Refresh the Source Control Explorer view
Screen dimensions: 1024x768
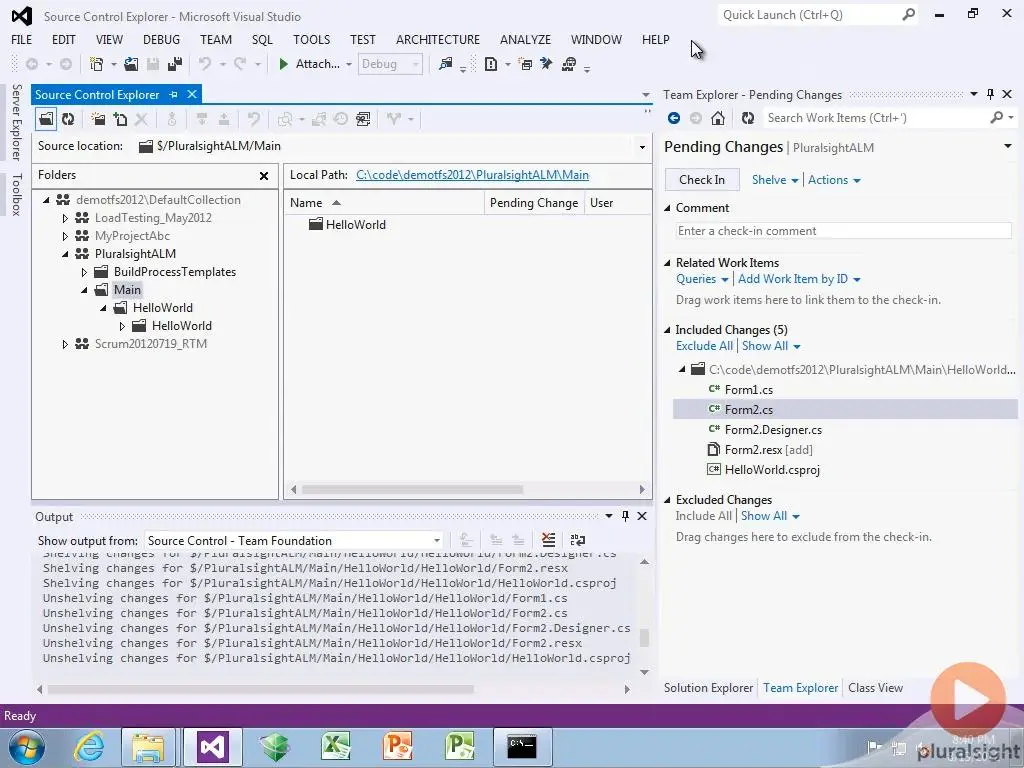68,119
